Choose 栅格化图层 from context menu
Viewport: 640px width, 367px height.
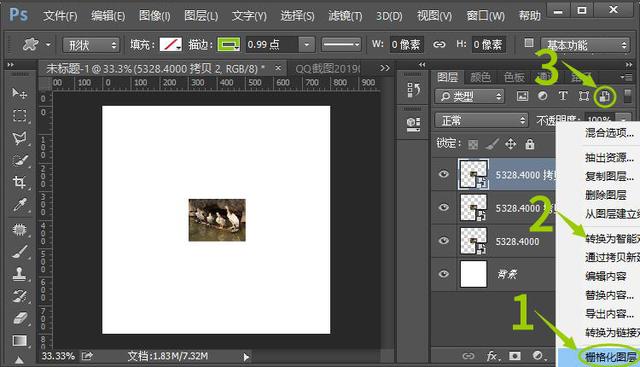click(x=610, y=357)
